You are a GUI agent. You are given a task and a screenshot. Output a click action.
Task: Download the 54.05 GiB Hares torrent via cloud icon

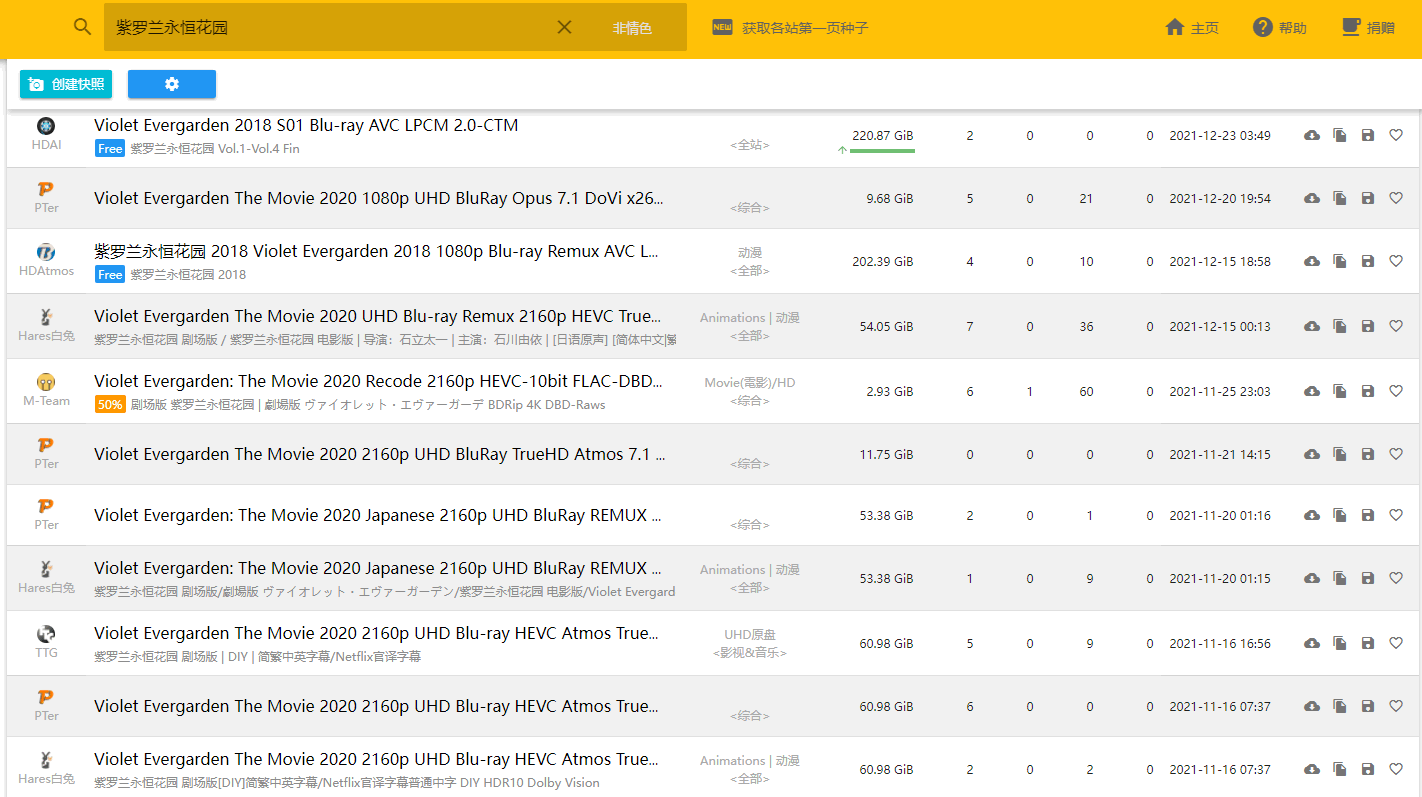1312,326
